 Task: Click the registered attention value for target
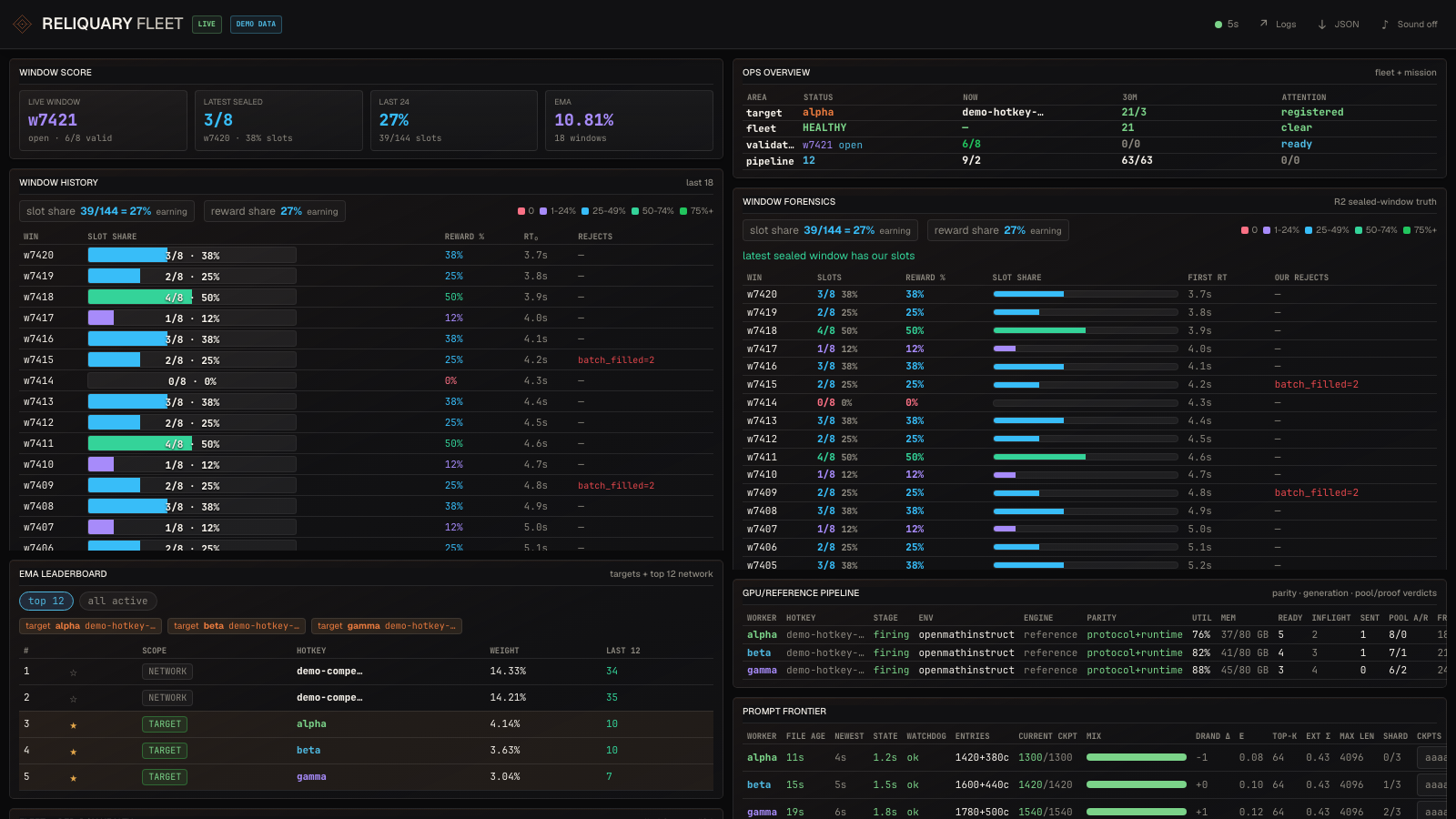click(1312, 113)
